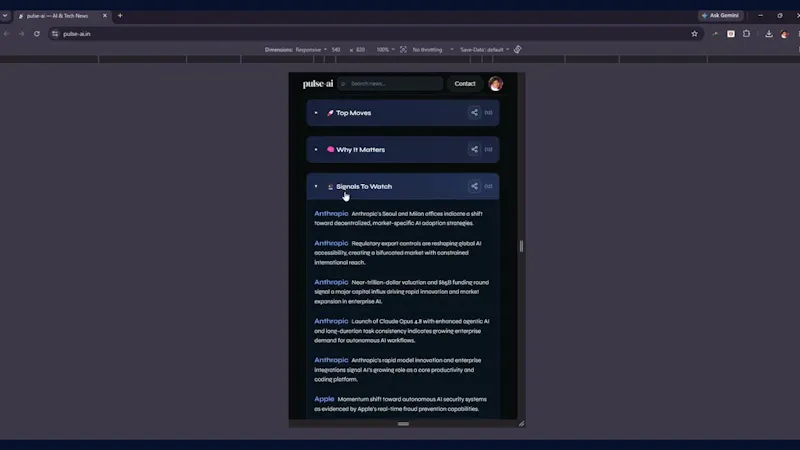The width and height of the screenshot is (800, 450).
Task: Rotate the device viewport
Action: coord(517,49)
